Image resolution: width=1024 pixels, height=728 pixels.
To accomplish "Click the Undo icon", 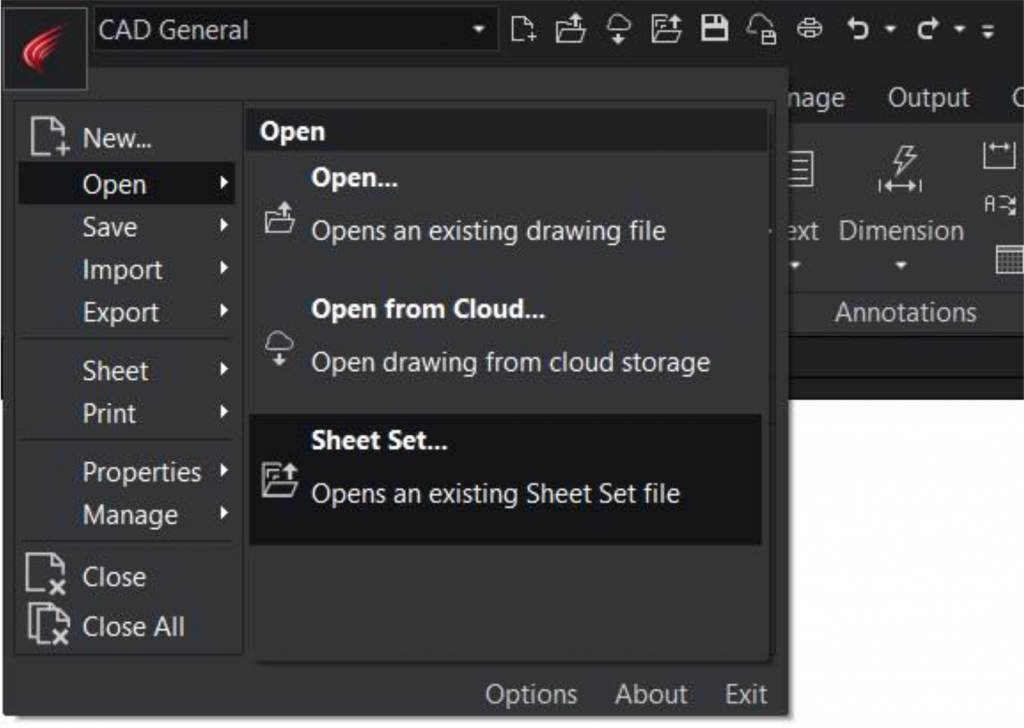I will 857,29.
